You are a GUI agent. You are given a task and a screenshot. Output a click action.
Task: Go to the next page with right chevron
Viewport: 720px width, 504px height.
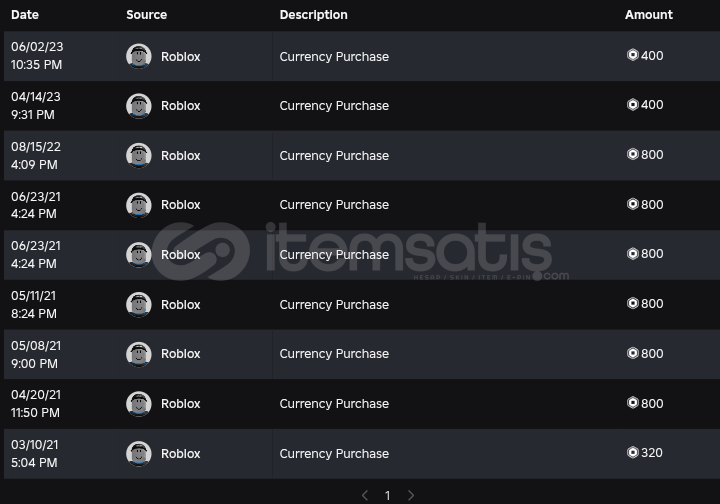[x=411, y=495]
